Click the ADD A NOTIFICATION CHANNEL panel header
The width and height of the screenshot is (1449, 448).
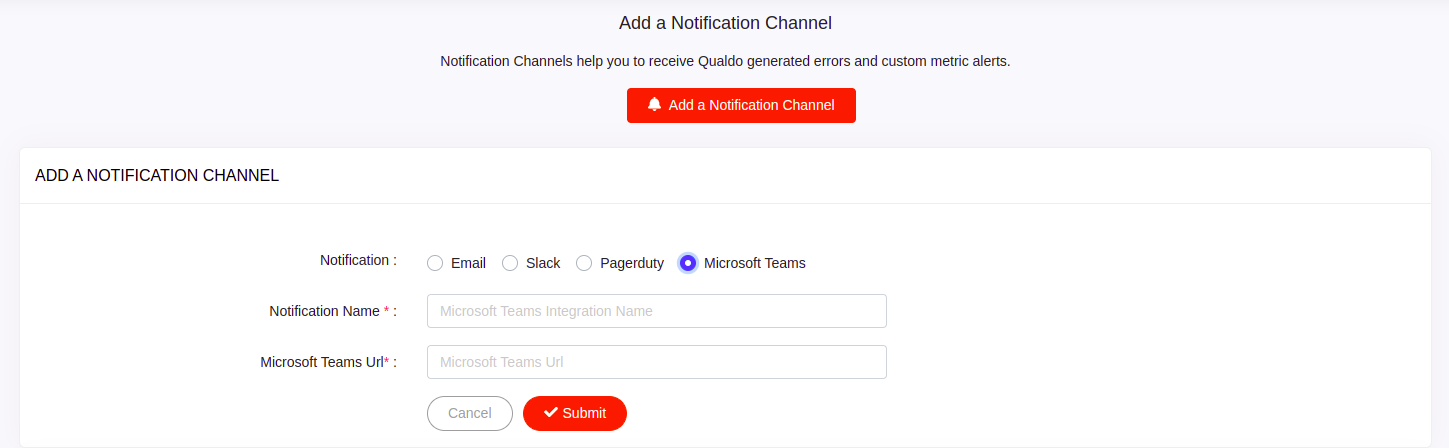pos(157,176)
